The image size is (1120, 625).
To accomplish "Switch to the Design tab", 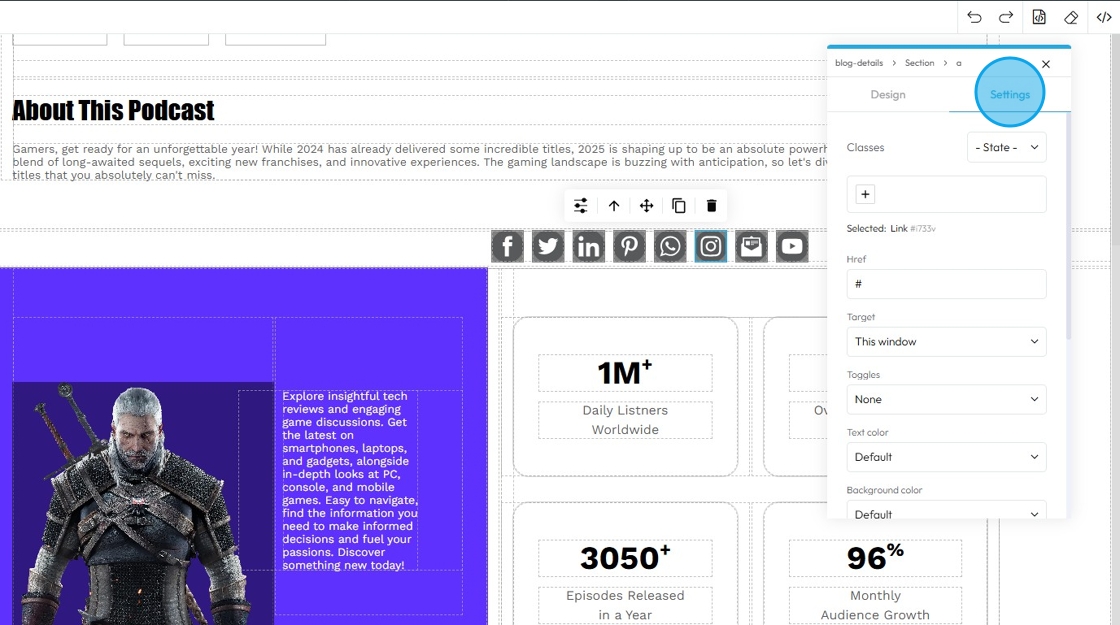I will pos(888,94).
